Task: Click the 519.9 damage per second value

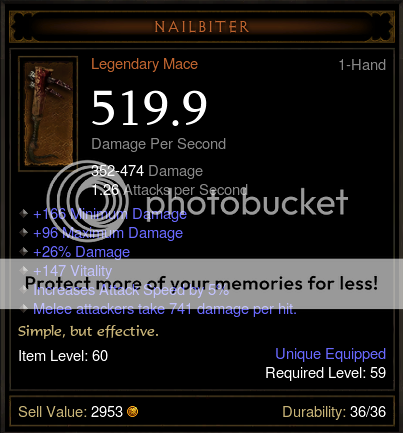Action: pyautogui.click(x=149, y=109)
